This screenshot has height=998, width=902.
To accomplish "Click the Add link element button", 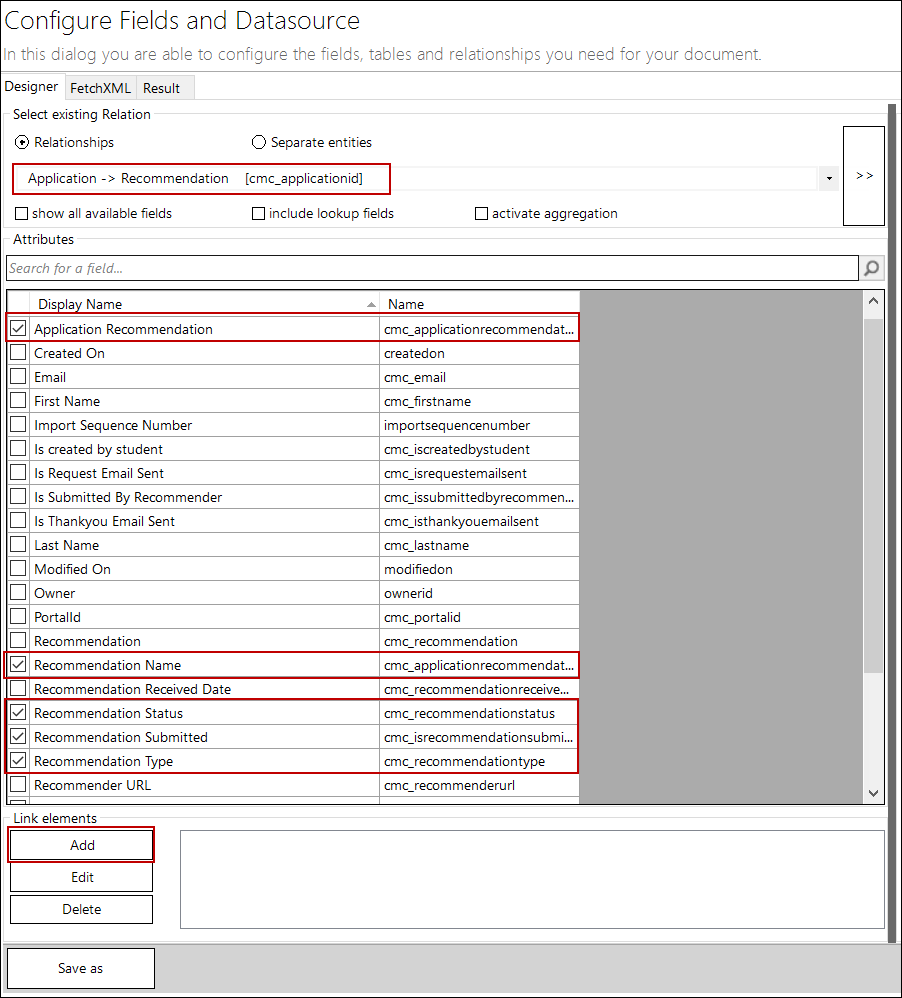I will pos(82,845).
